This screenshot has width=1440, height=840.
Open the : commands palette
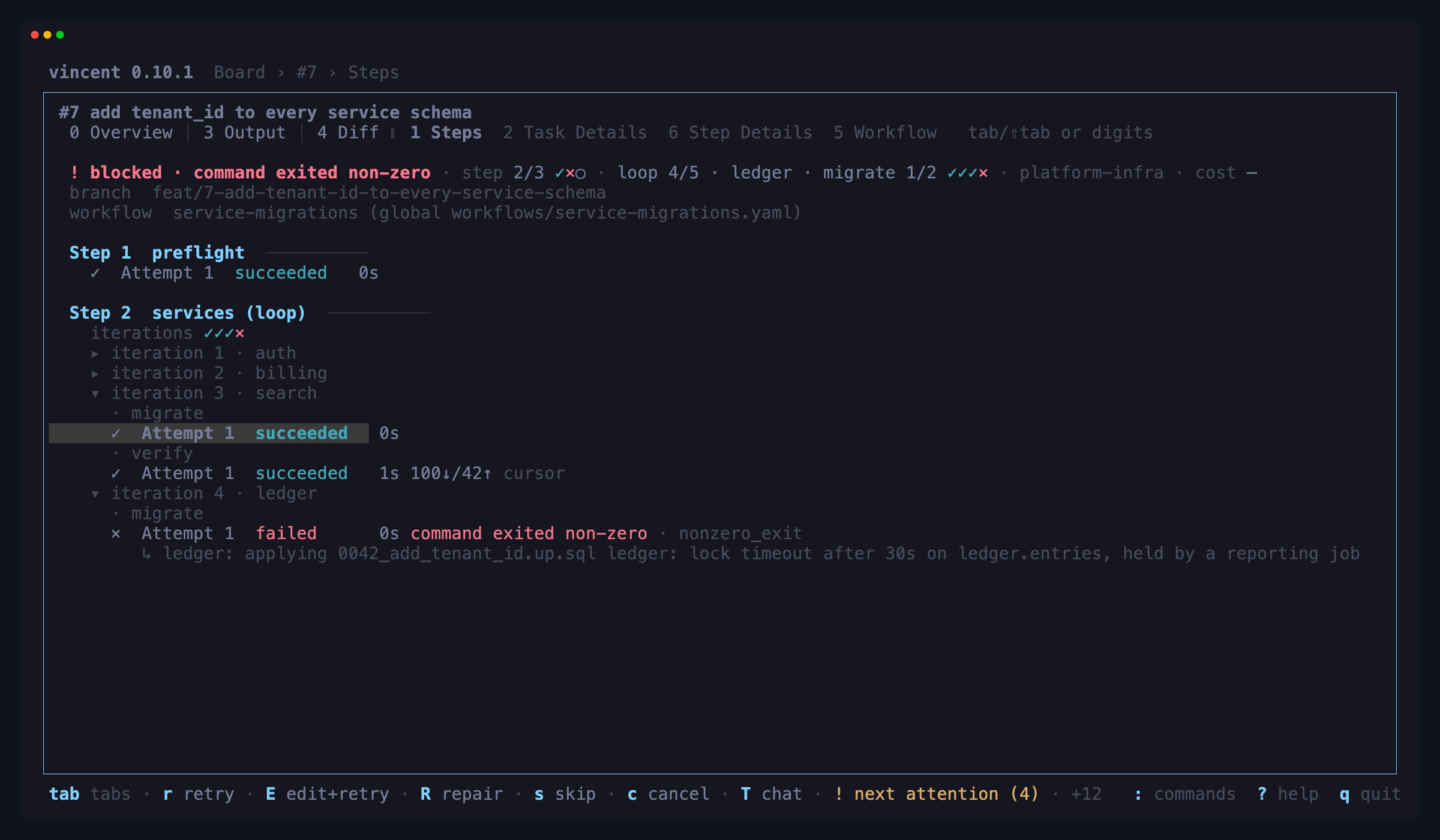(x=1184, y=794)
